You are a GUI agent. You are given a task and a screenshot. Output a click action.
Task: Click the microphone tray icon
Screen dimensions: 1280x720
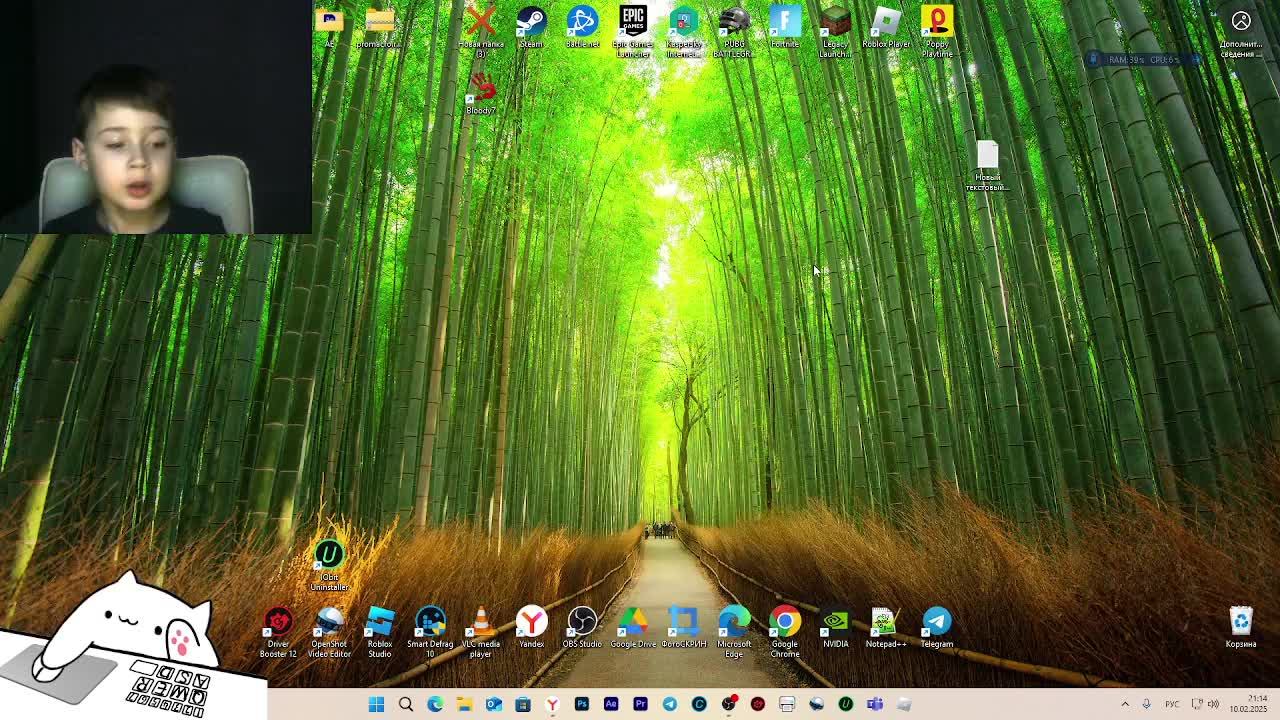click(x=1147, y=704)
